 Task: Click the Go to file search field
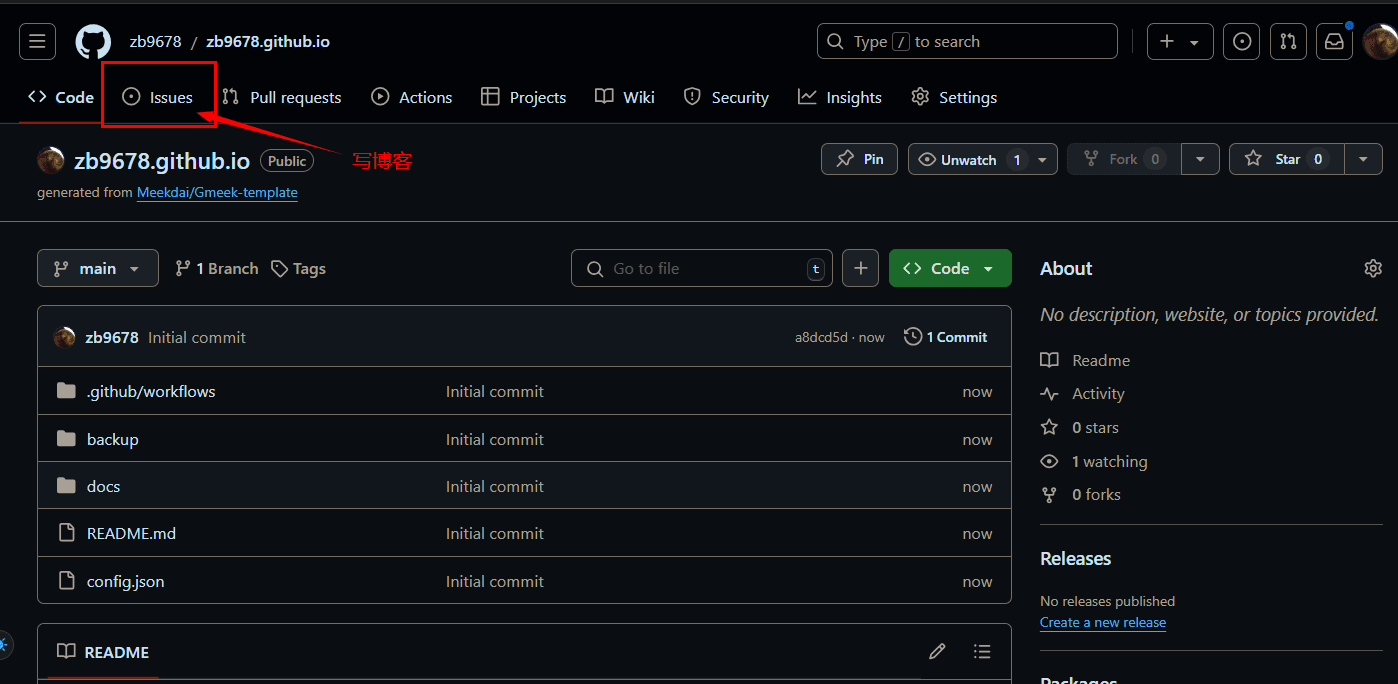click(x=700, y=268)
